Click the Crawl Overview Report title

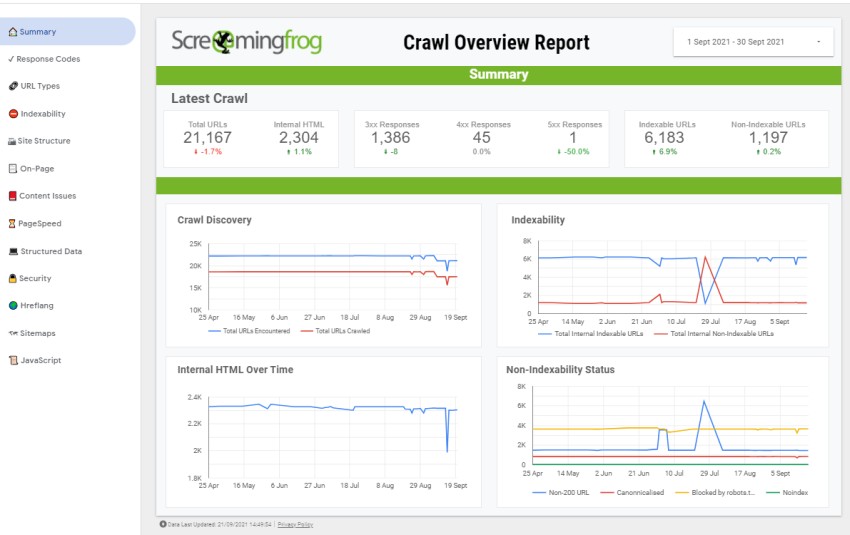(x=496, y=42)
